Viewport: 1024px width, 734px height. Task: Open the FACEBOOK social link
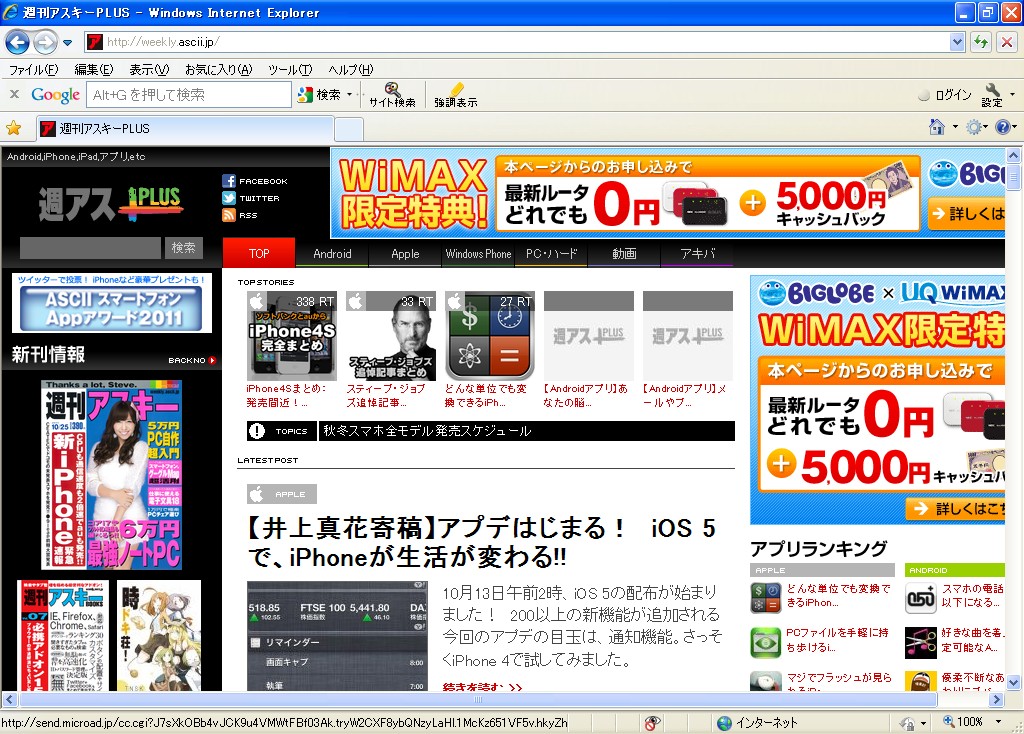point(255,181)
